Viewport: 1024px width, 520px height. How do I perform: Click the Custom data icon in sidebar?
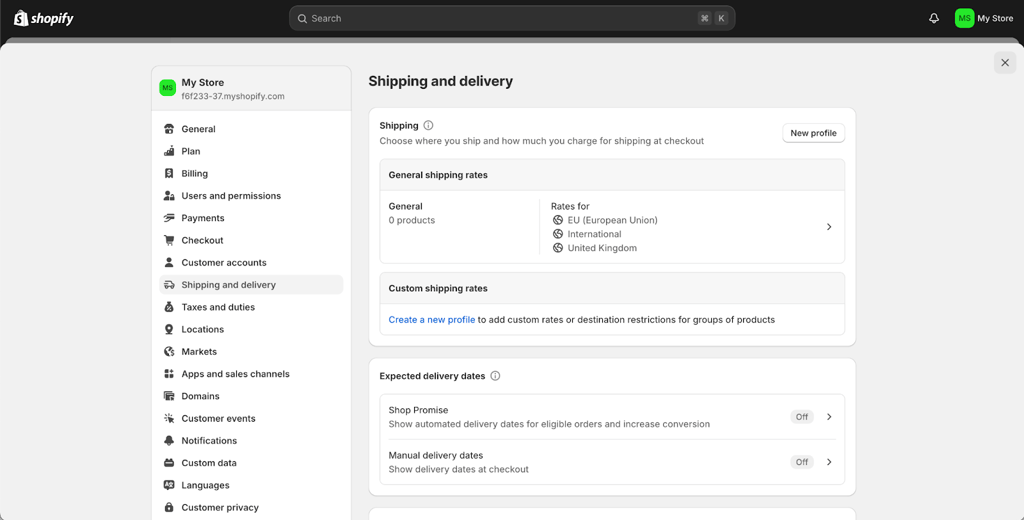click(169, 463)
